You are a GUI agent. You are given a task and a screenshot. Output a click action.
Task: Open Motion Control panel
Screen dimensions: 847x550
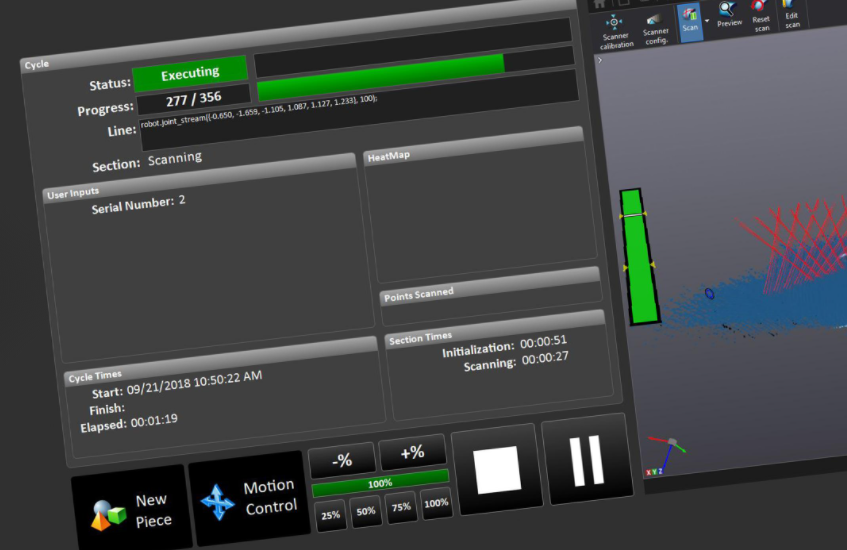pos(247,498)
